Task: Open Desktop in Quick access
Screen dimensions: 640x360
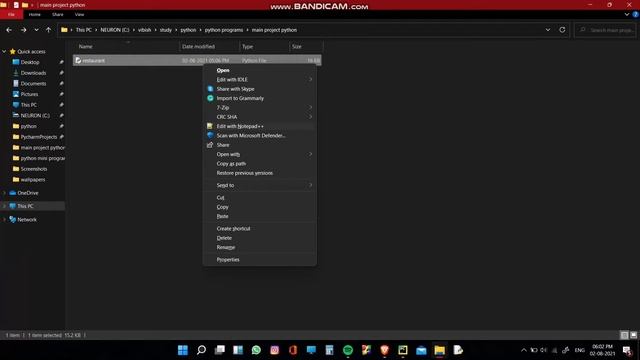Action: pos(30,62)
